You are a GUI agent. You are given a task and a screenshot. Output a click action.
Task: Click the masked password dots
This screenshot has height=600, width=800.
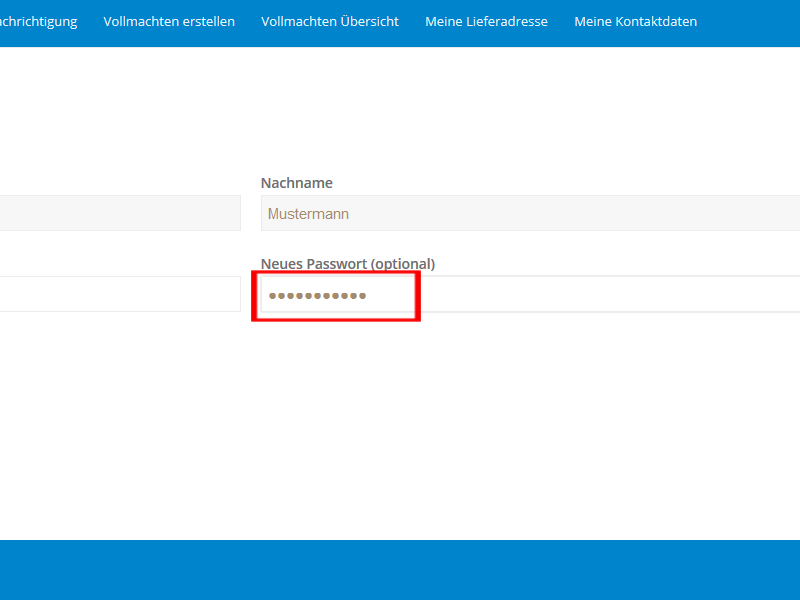pos(317,296)
